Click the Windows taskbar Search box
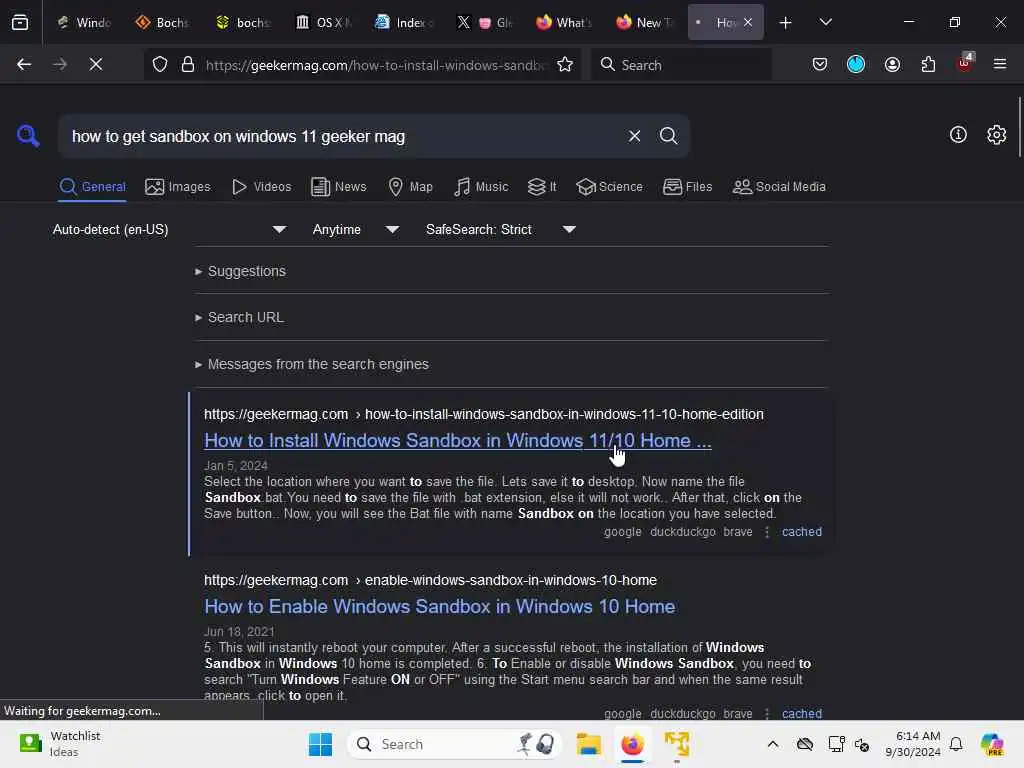Image resolution: width=1024 pixels, height=768 pixels. click(455, 744)
